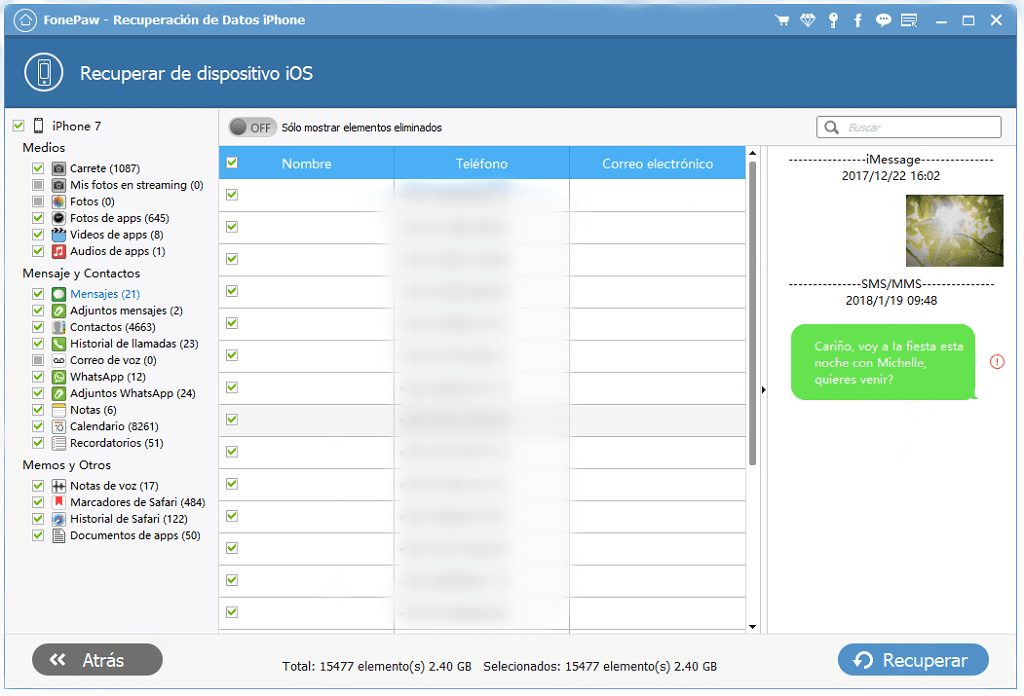The width and height of the screenshot is (1024, 696).
Task: Sort by the Correo electrónico column header
Action: coord(658,163)
